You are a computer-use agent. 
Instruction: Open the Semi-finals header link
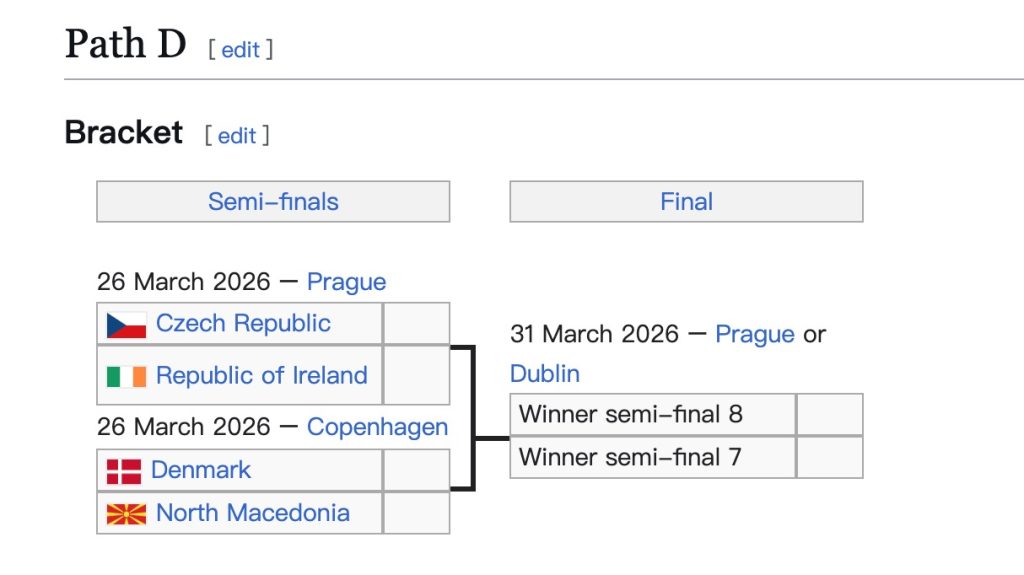[x=273, y=202]
